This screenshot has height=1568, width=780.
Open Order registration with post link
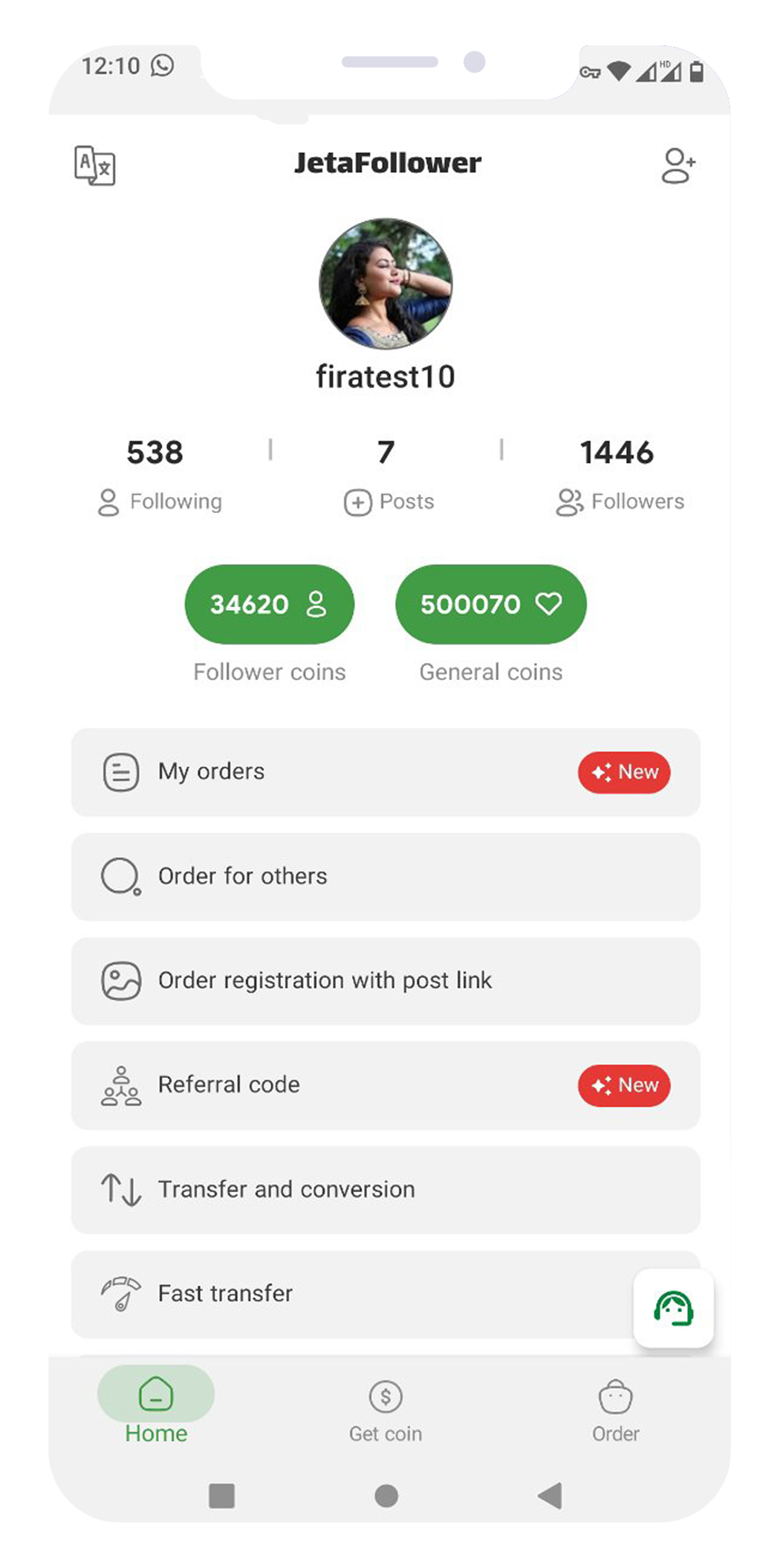386,981
